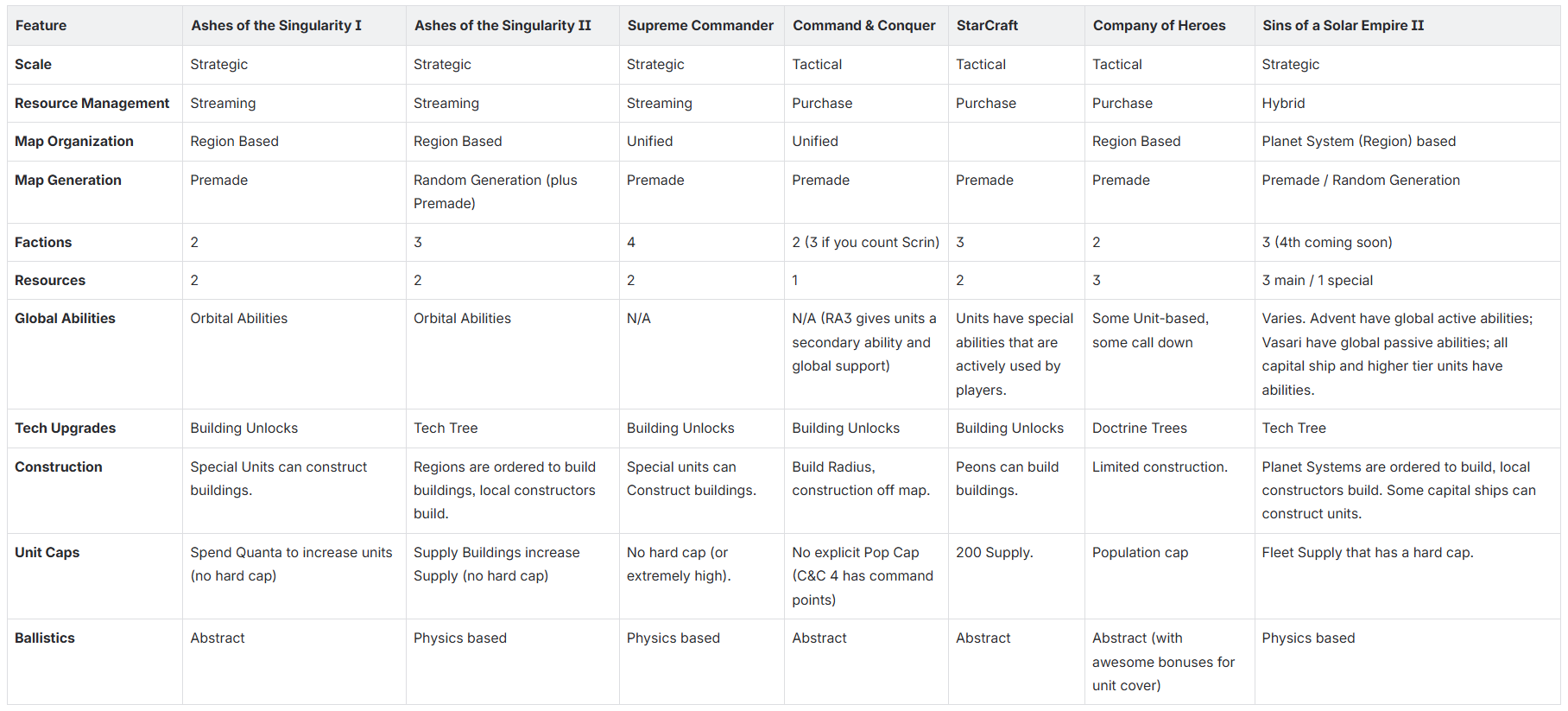The width and height of the screenshot is (1568, 711).
Task: Select the 'Planet System (Region) based' cell
Action: pos(1358,142)
